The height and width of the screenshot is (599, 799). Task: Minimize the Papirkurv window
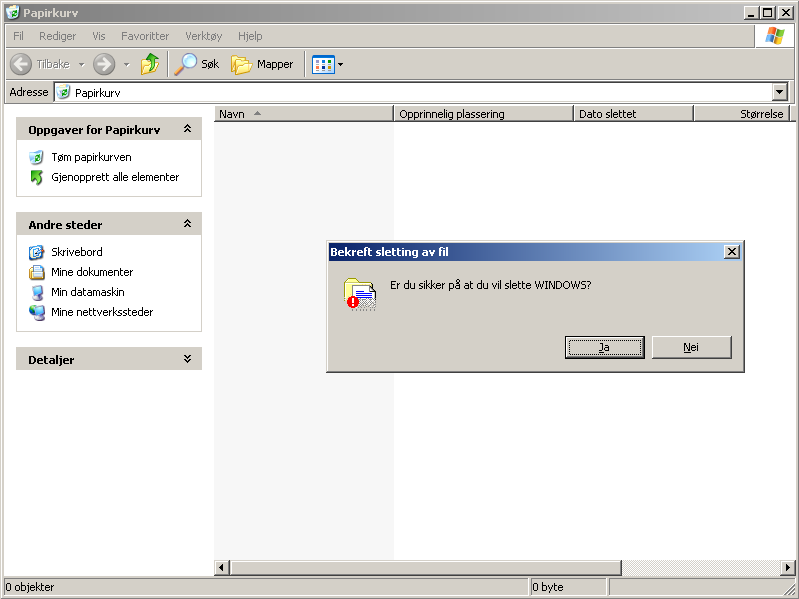(751, 13)
